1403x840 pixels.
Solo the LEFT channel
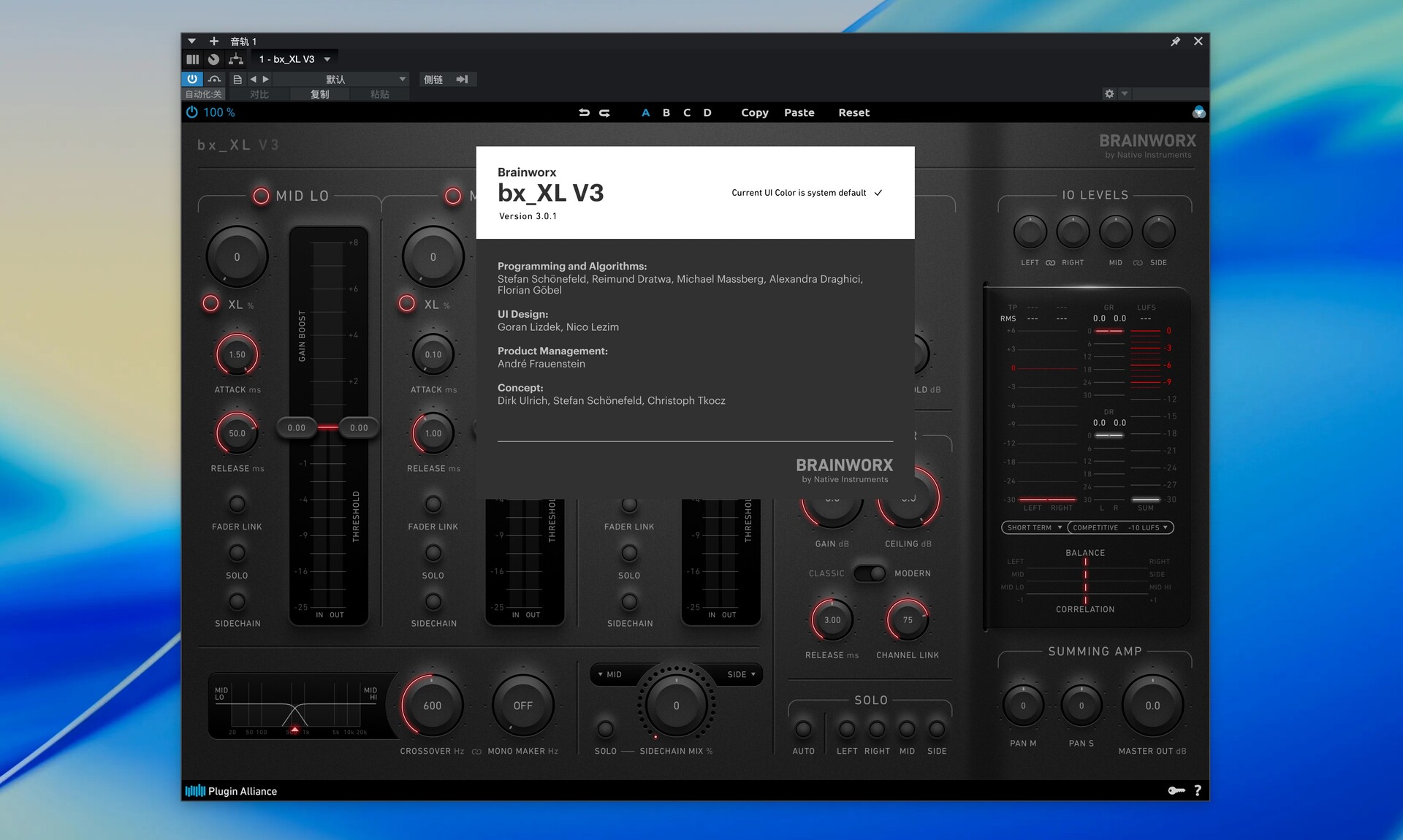coord(847,729)
